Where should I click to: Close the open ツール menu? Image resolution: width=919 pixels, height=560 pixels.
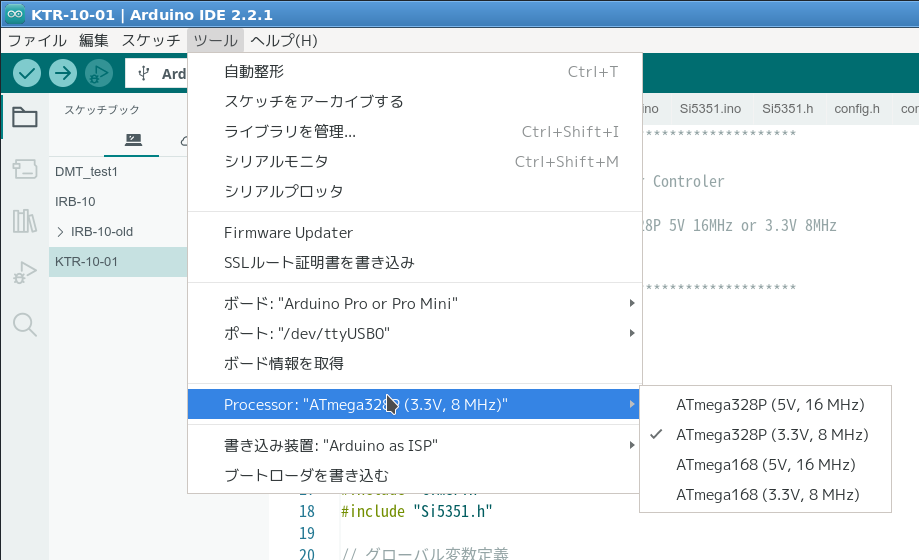(216, 40)
